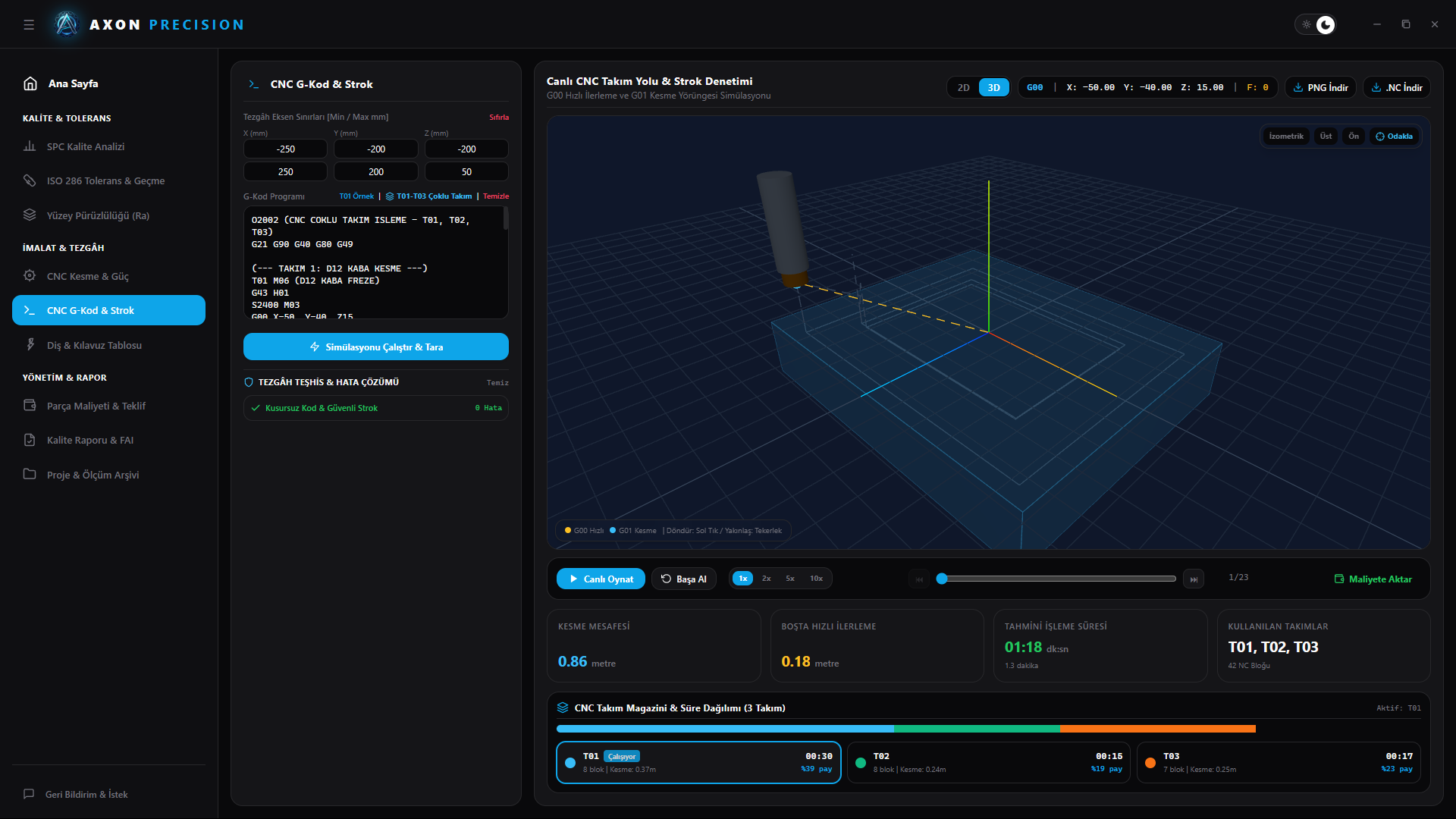This screenshot has height=819, width=1456.
Task: Click Maliyete Aktar export link
Action: click(x=1373, y=579)
